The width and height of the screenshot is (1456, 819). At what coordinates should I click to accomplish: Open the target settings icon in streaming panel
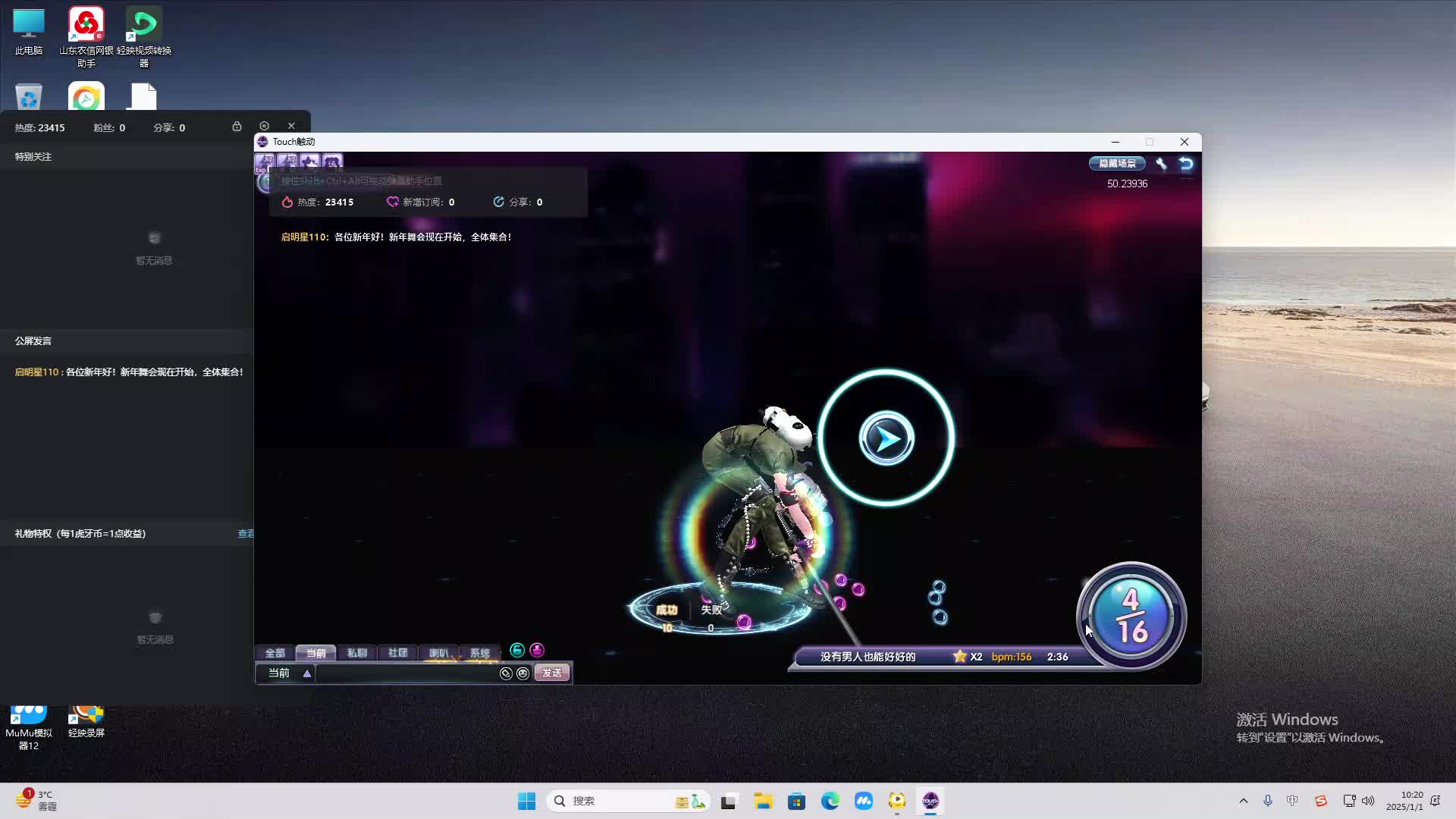[264, 126]
